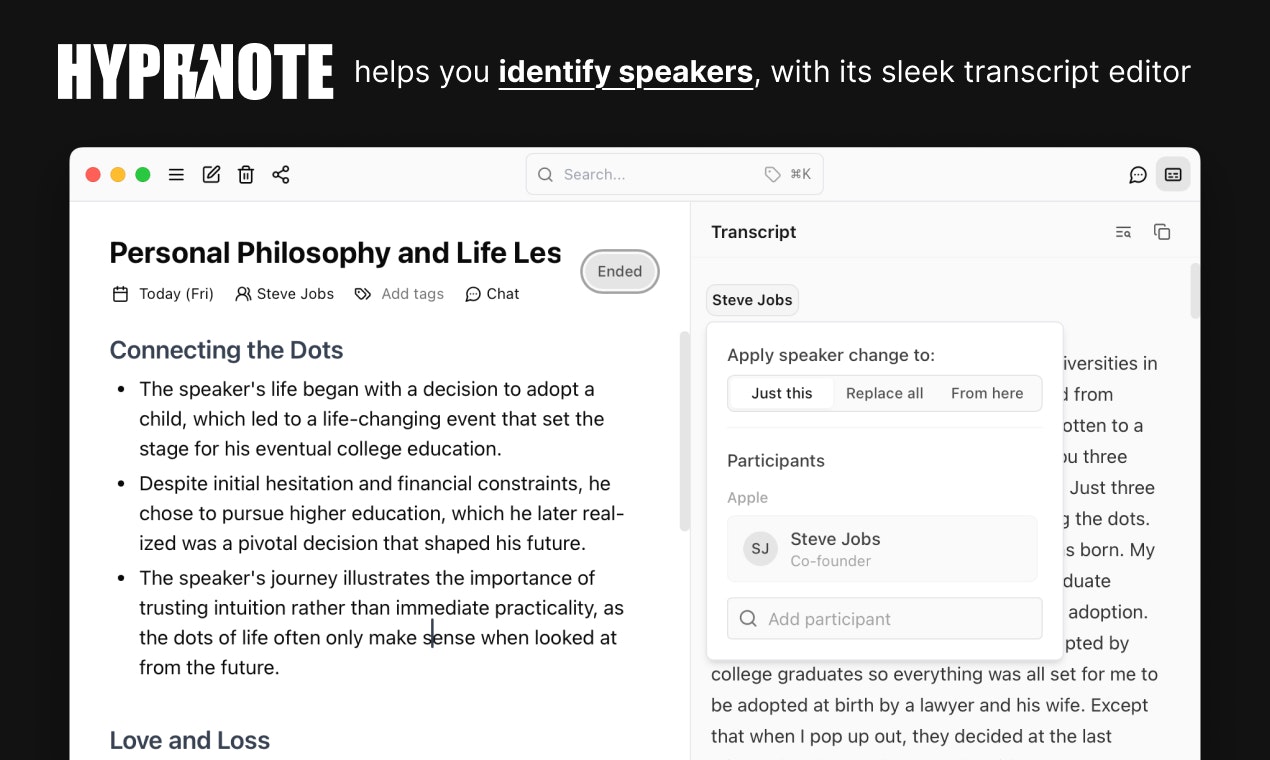The height and width of the screenshot is (760, 1270).
Task: Open Chat from the note header
Action: pyautogui.click(x=492, y=294)
